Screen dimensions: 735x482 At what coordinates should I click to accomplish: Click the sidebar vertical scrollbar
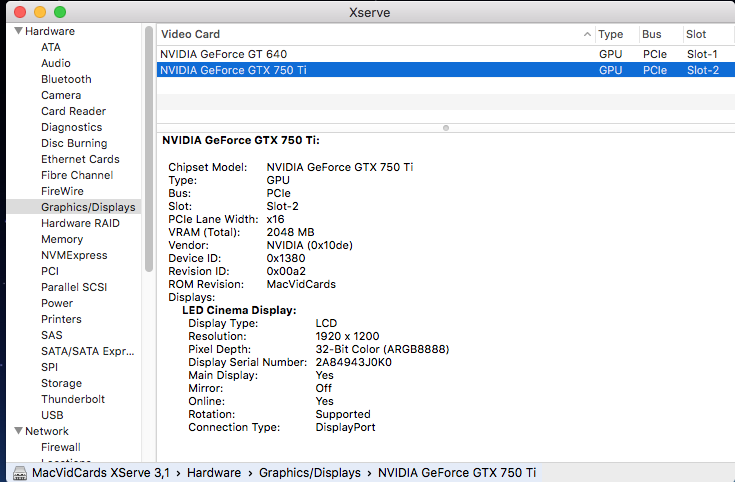[x=149, y=149]
